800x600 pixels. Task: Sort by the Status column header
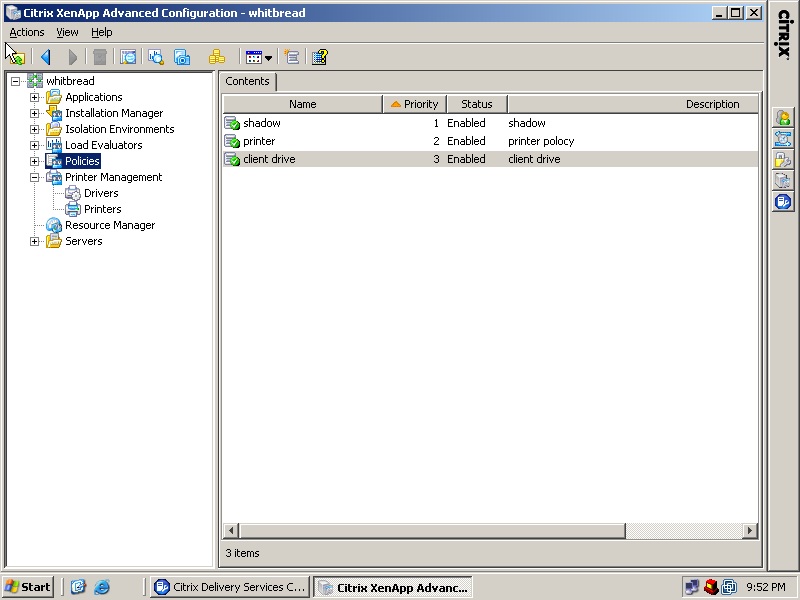tap(477, 104)
